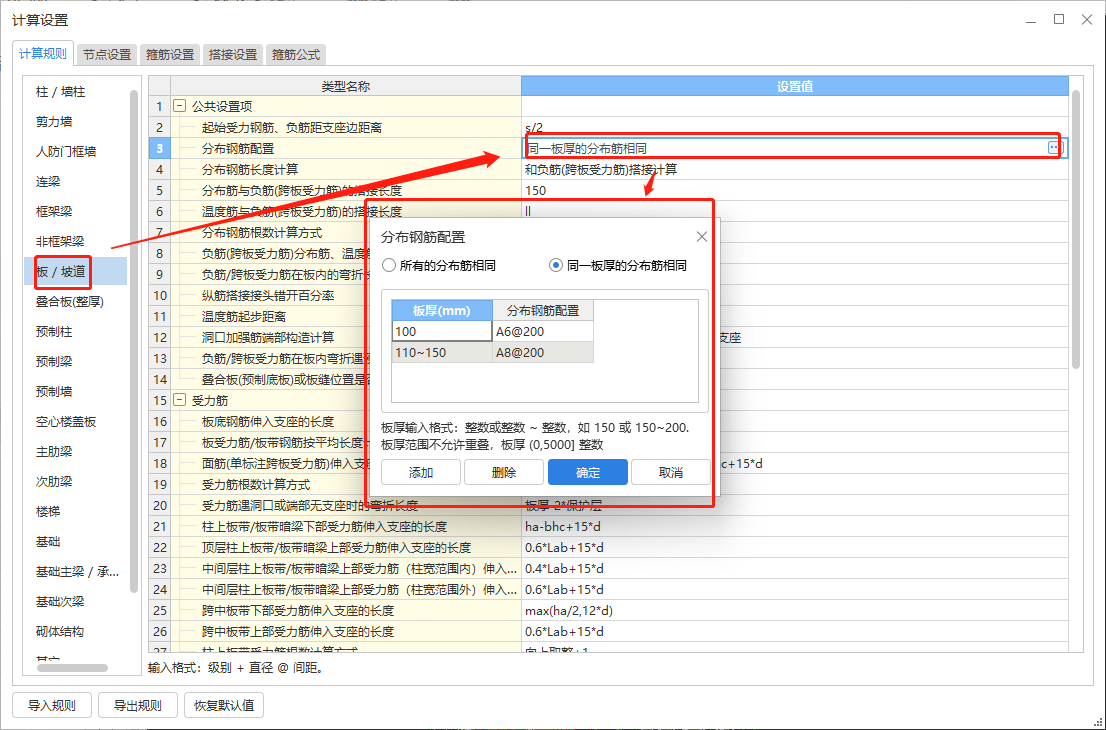Viewport: 1106px width, 730px height.
Task: Click the 分布钢筋配置 column header in dialog
Action: click(x=542, y=310)
